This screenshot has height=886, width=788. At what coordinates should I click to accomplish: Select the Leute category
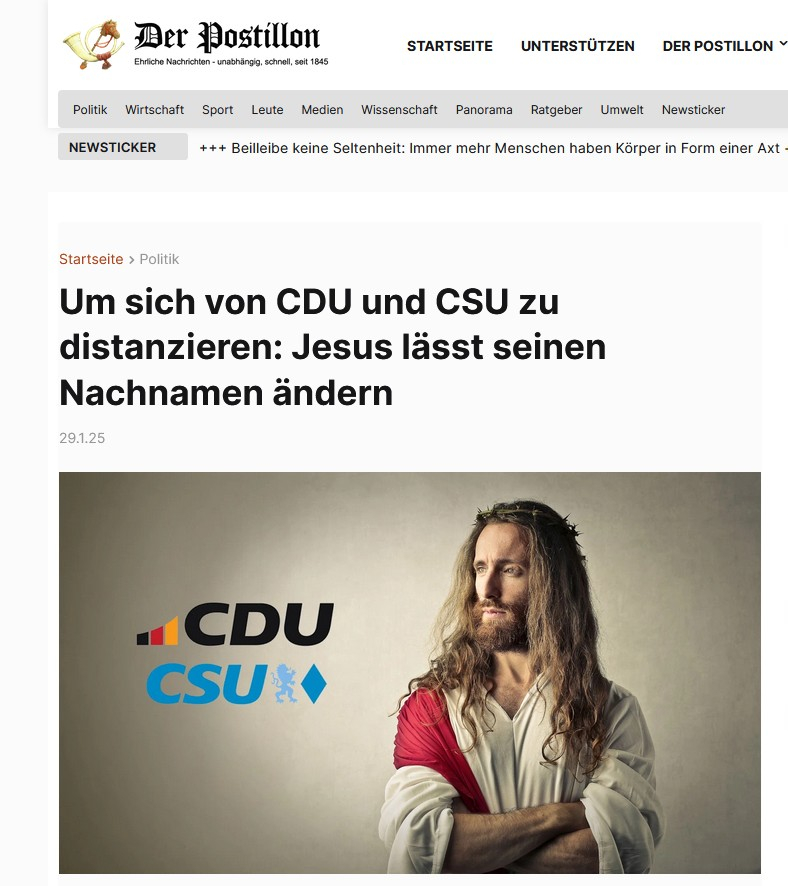(x=267, y=110)
